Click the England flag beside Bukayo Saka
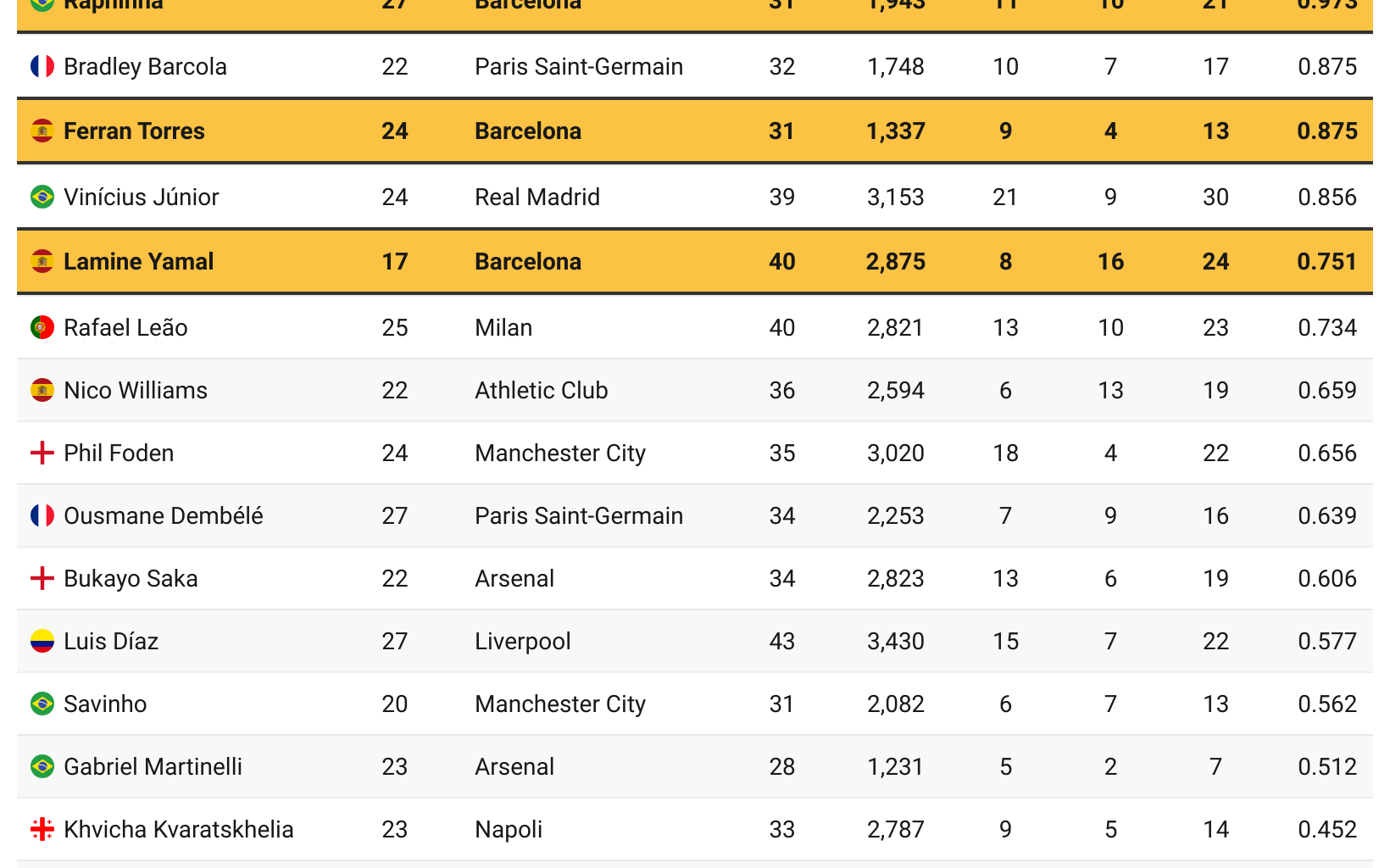This screenshot has width=1390, height=868. [x=42, y=578]
